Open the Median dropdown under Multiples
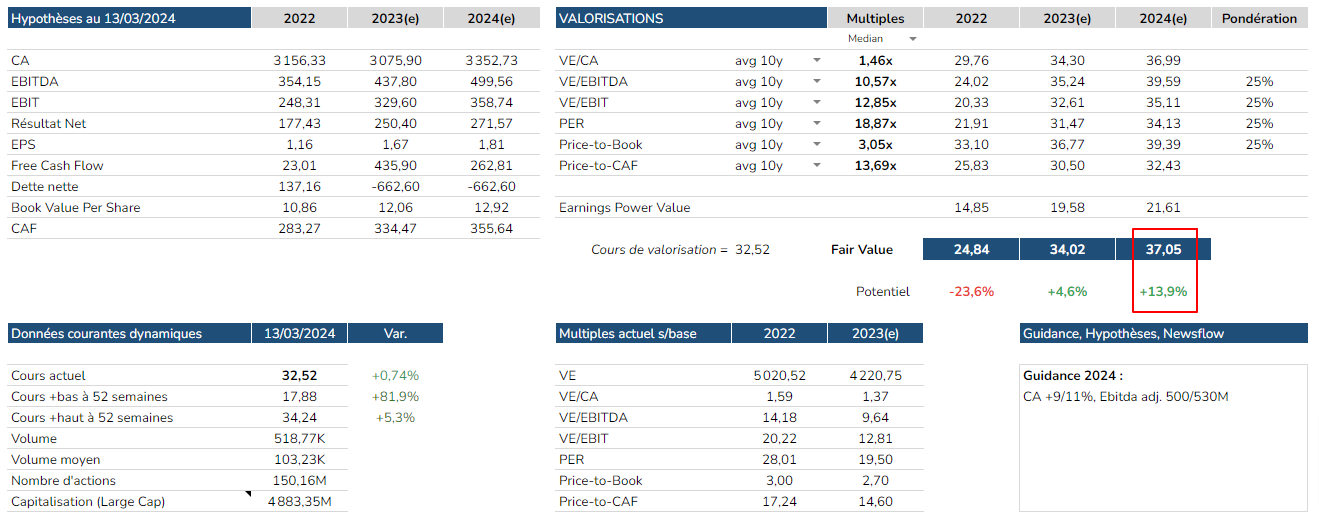 click(912, 39)
